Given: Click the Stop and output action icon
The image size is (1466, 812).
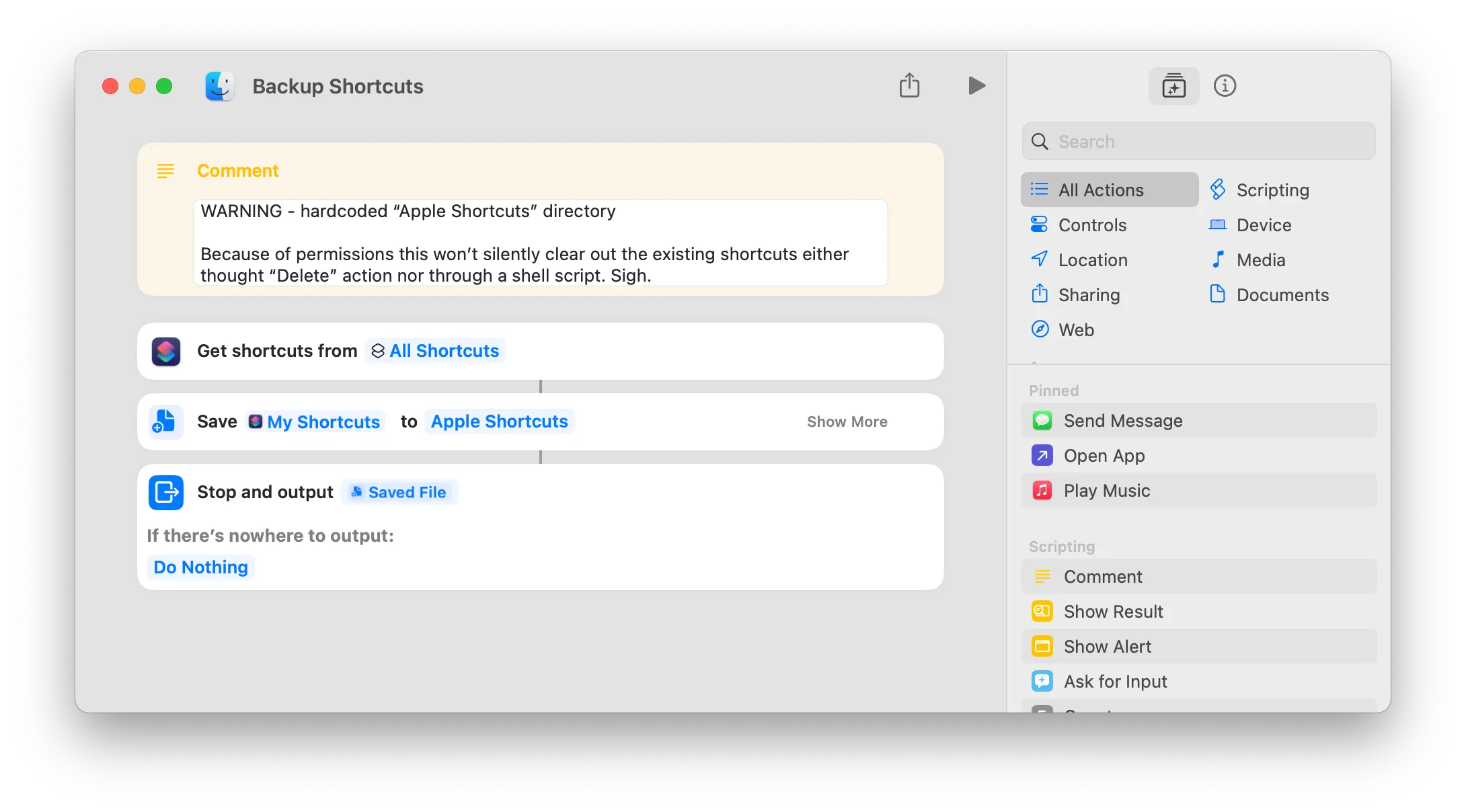Looking at the screenshot, I should pos(165,492).
